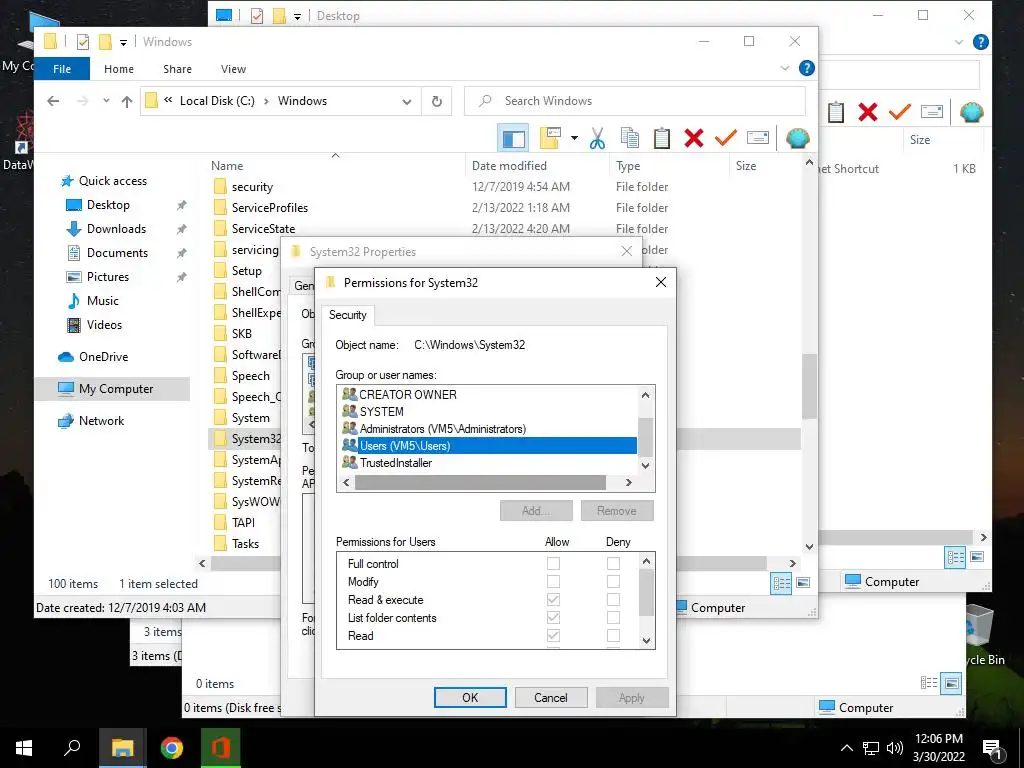
Task: Open the File menu
Action: pyautogui.click(x=62, y=69)
